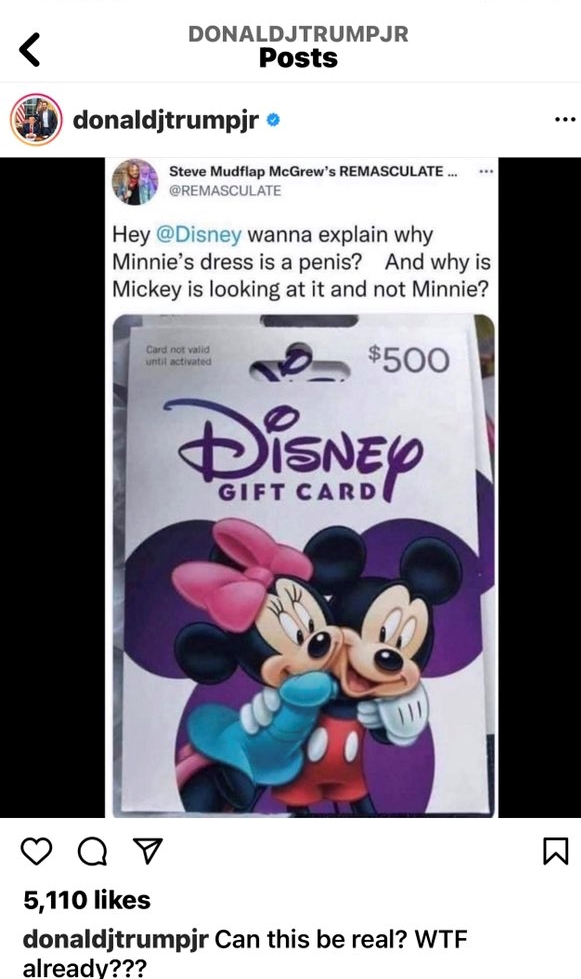Tap the donaldjtrumpjr username in post header
Viewport: 581px width, 979px height.
165,119
